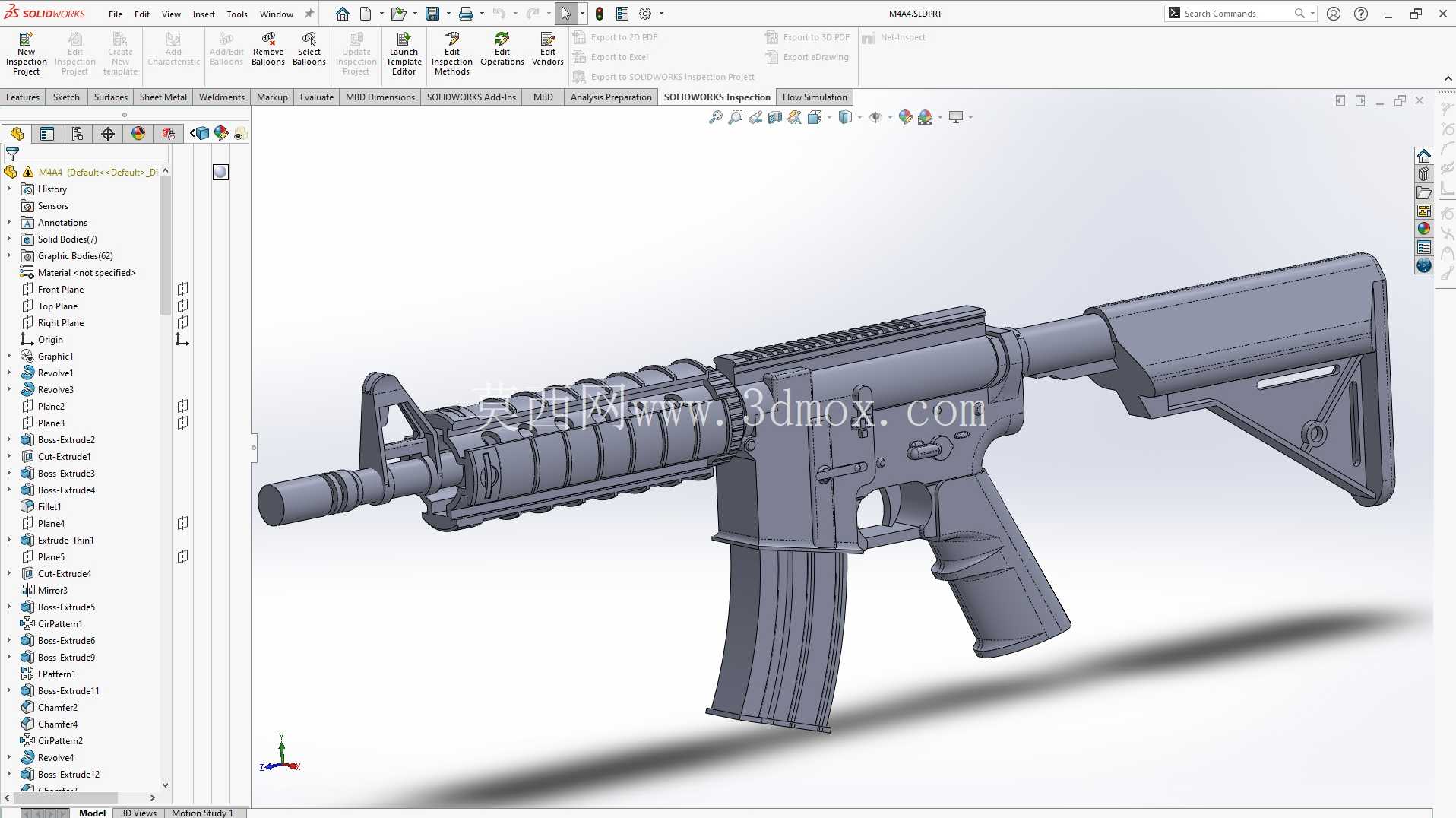This screenshot has width=1456, height=818.
Task: Toggle visibility of Right Plane
Action: click(x=182, y=322)
